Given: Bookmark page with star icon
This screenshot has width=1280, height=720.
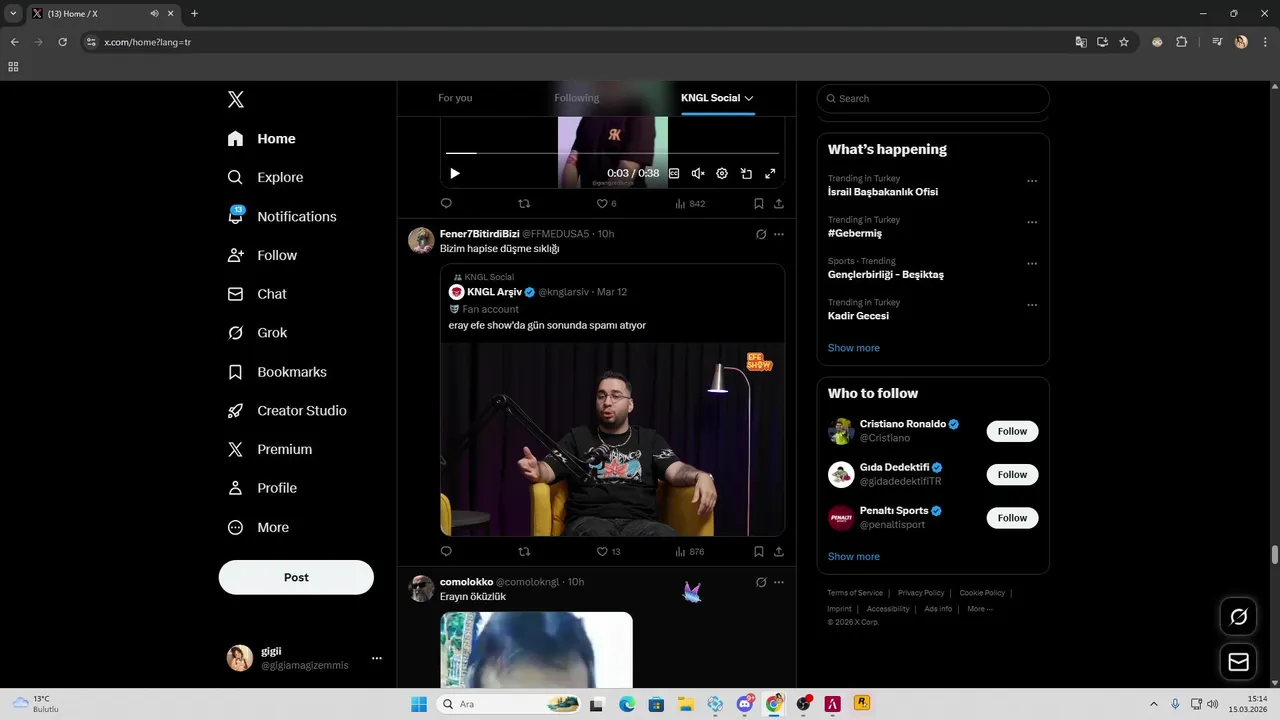Looking at the screenshot, I should [1124, 42].
